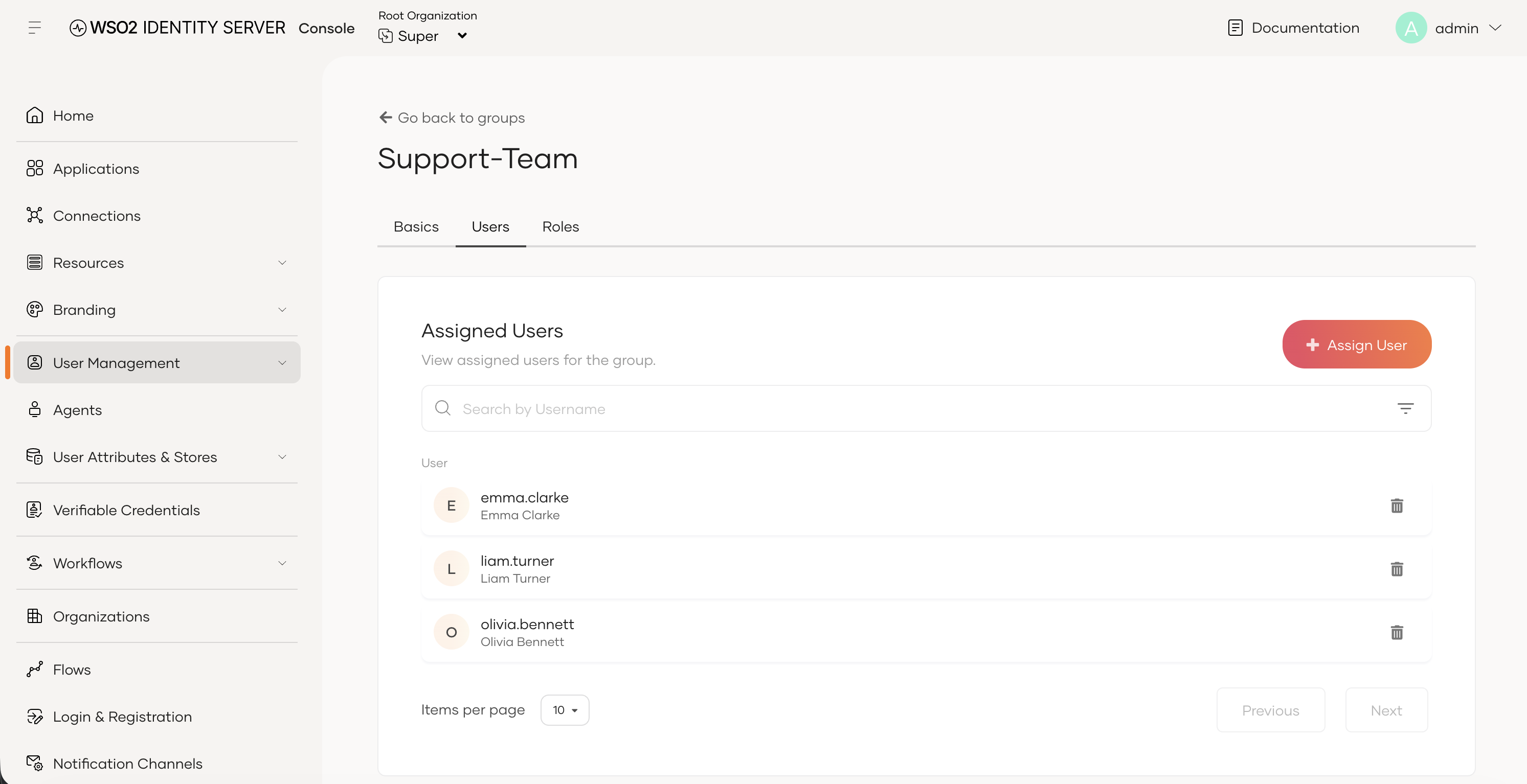The image size is (1527, 784).
Task: Select the liam.turner username text
Action: tap(517, 561)
